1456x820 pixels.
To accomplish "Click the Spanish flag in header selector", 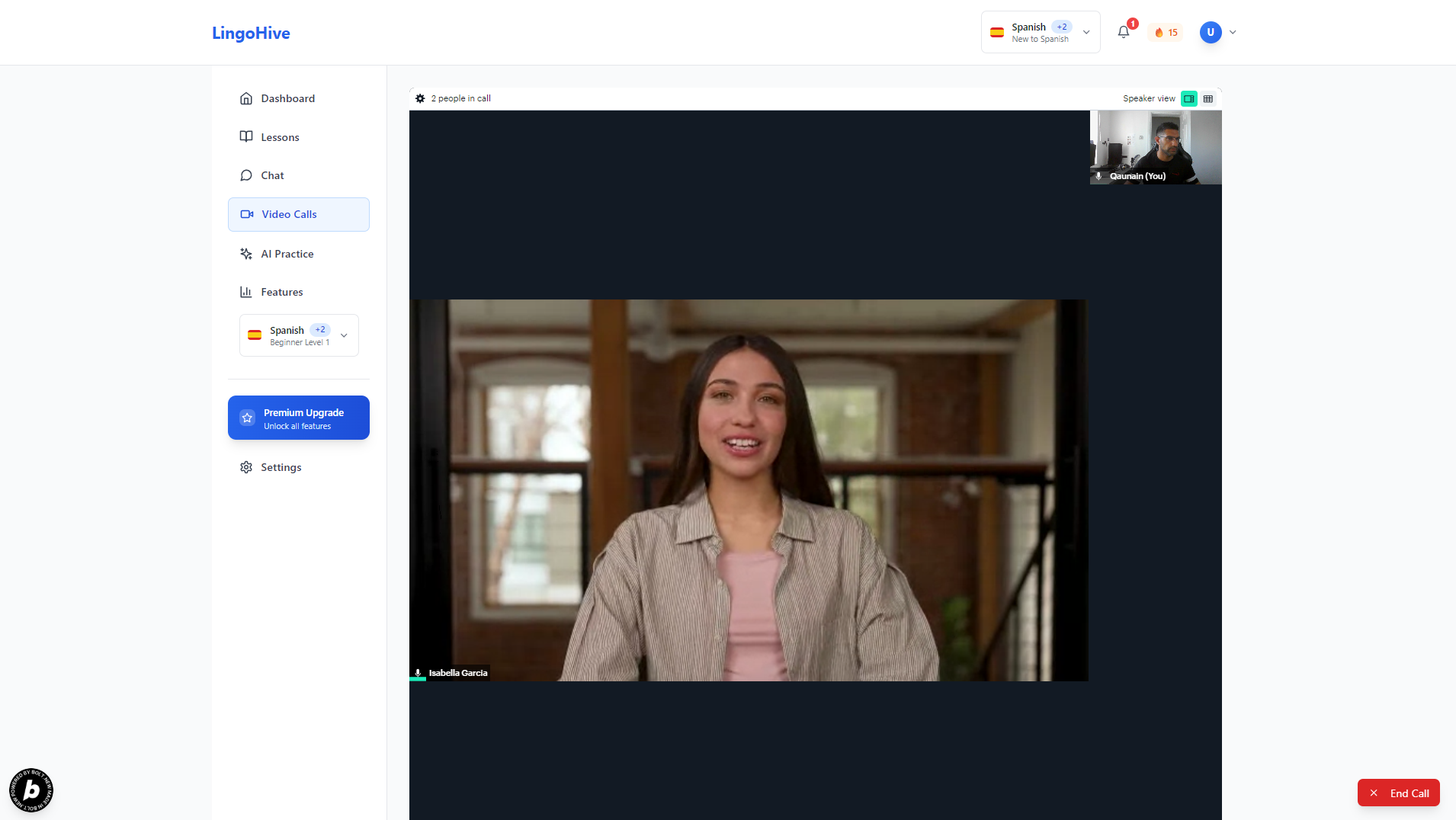I will [x=997, y=32].
